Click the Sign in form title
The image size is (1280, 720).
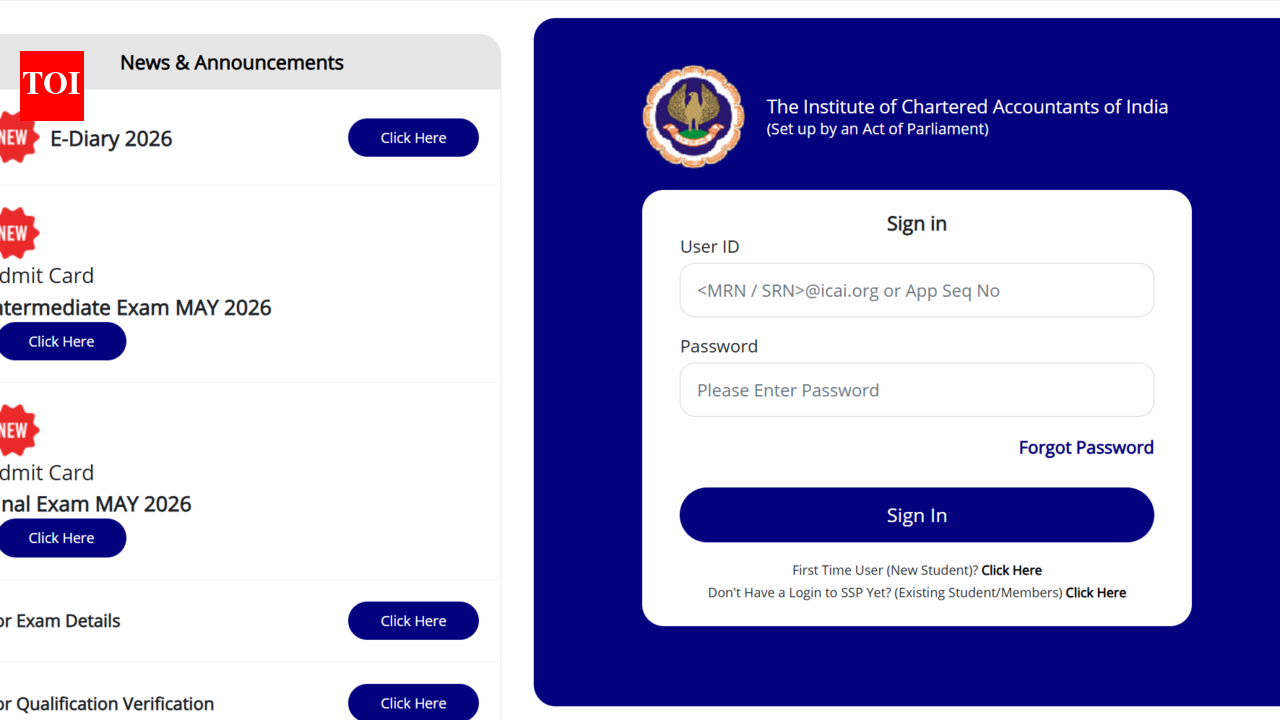click(x=916, y=223)
